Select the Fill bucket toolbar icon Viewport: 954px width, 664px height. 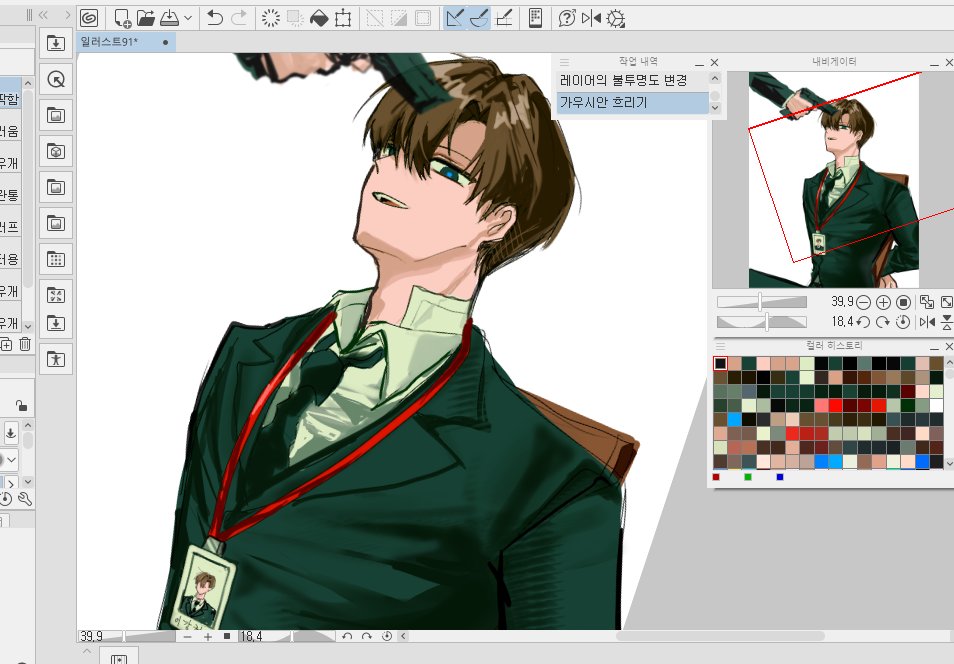[x=319, y=18]
